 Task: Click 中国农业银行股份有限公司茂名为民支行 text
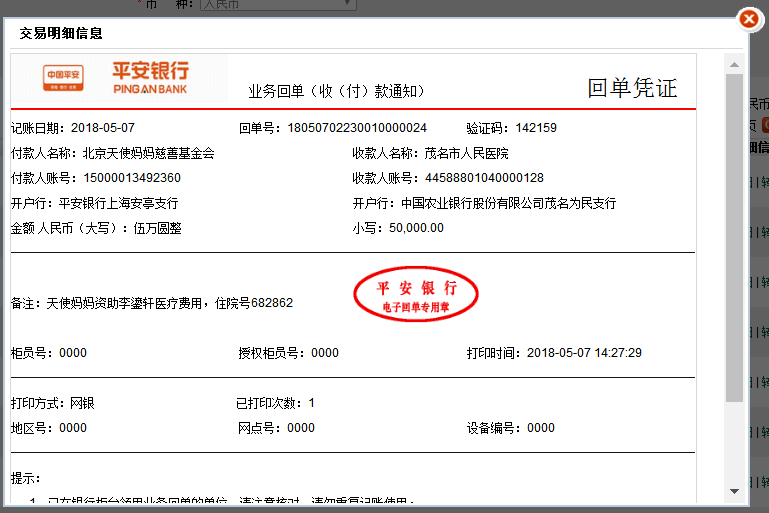[509, 203]
